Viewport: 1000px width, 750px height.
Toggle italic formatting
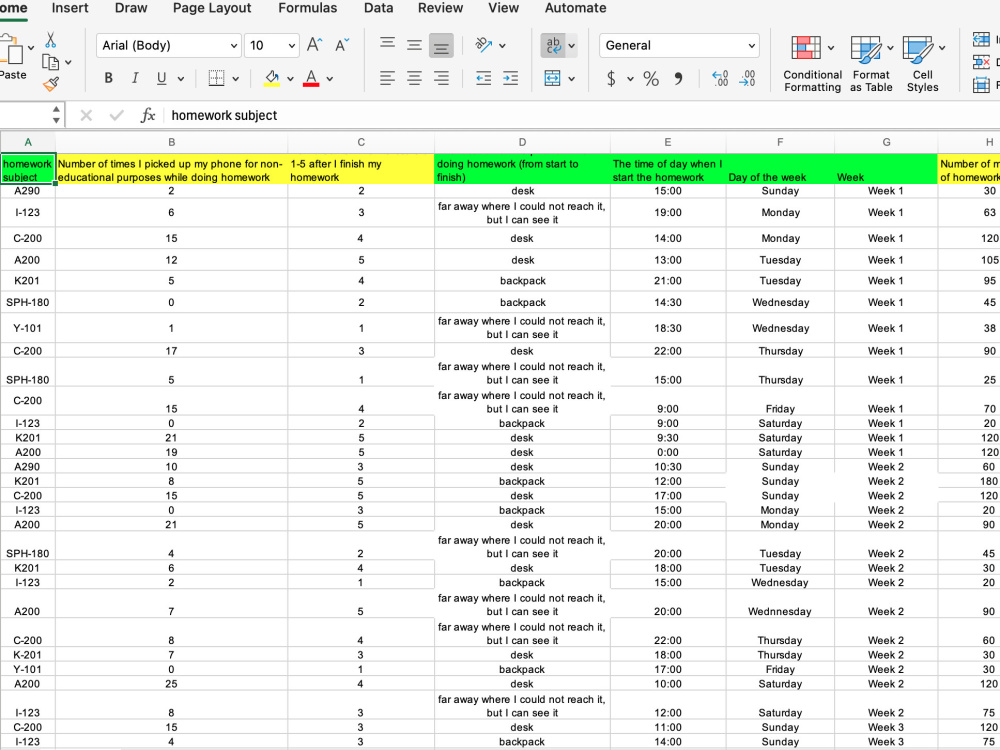pos(135,78)
